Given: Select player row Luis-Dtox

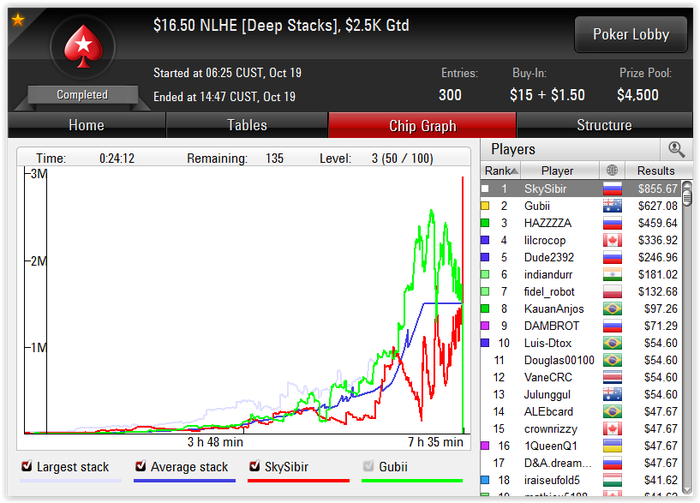Looking at the screenshot, I should click(x=582, y=343).
